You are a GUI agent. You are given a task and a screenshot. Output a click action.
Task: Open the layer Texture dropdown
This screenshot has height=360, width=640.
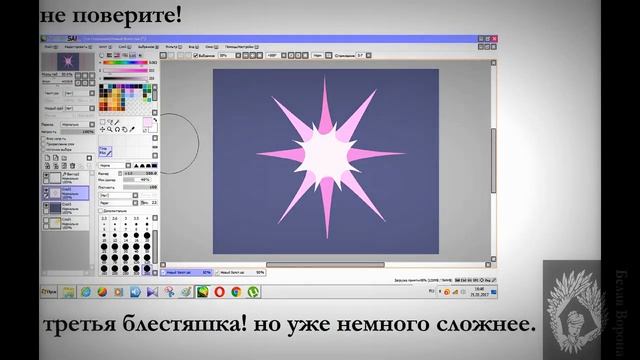[x=80, y=93]
